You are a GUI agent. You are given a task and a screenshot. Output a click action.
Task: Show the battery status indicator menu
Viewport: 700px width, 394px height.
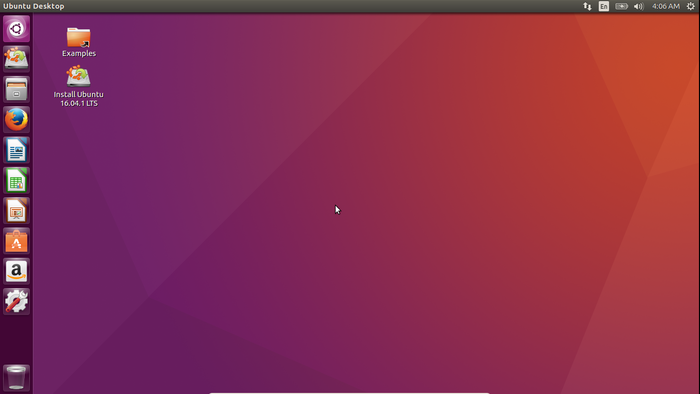click(x=621, y=6)
